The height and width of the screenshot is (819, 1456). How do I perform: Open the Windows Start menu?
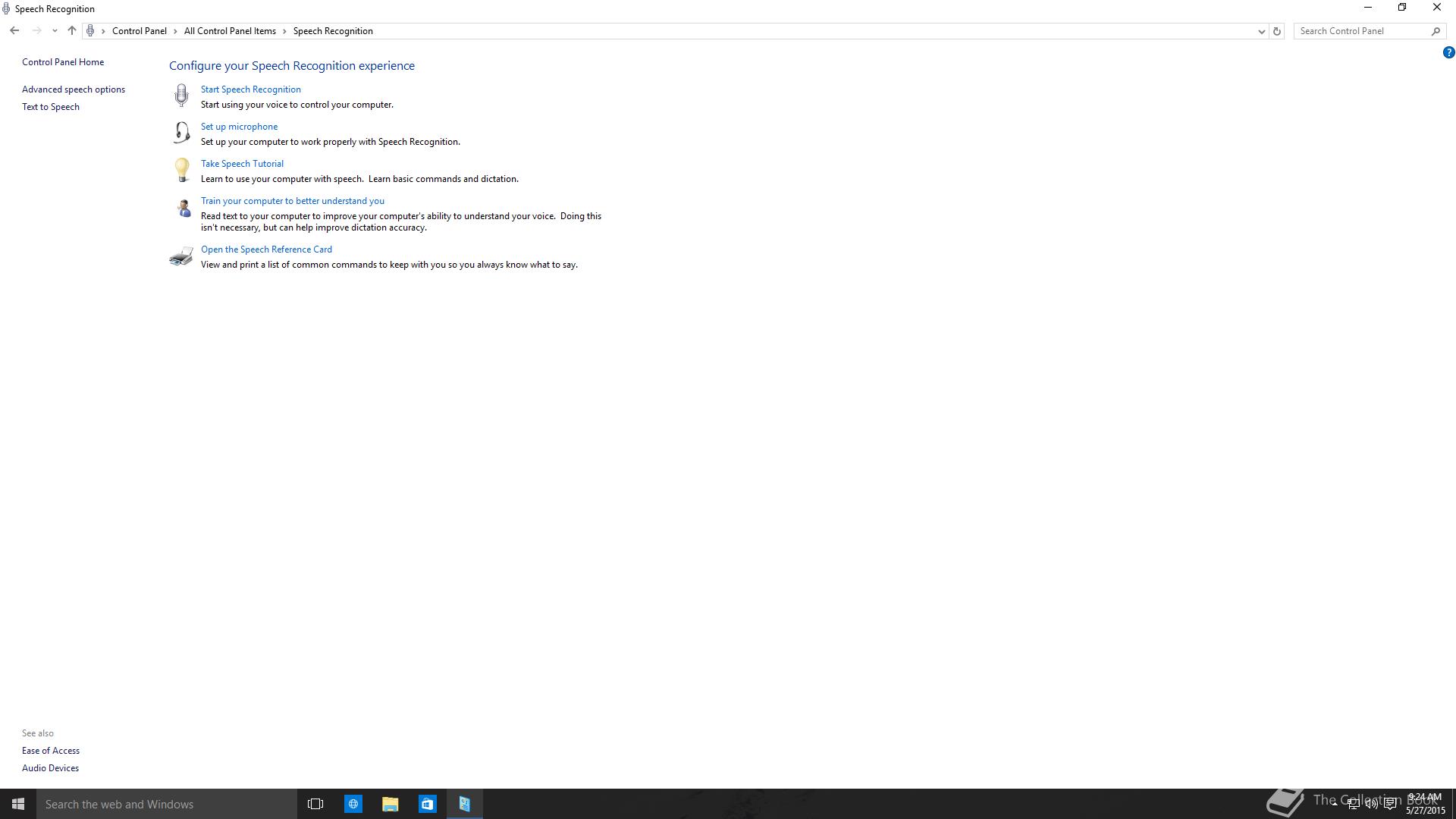click(x=18, y=804)
